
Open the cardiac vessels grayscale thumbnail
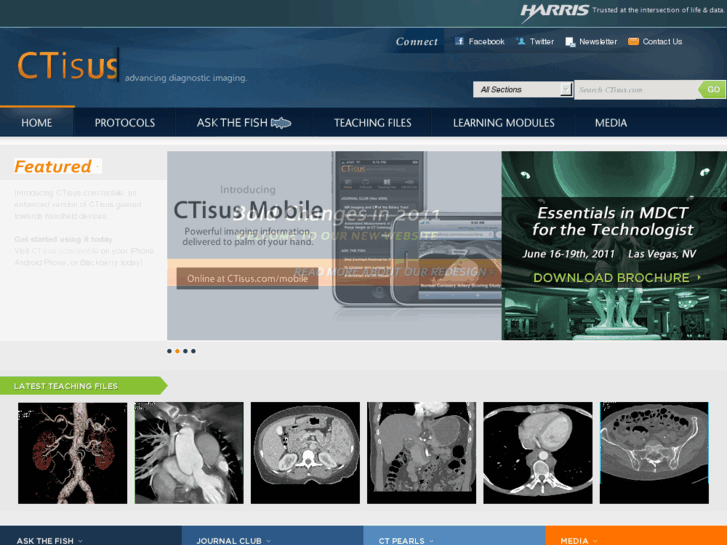(x=189, y=453)
